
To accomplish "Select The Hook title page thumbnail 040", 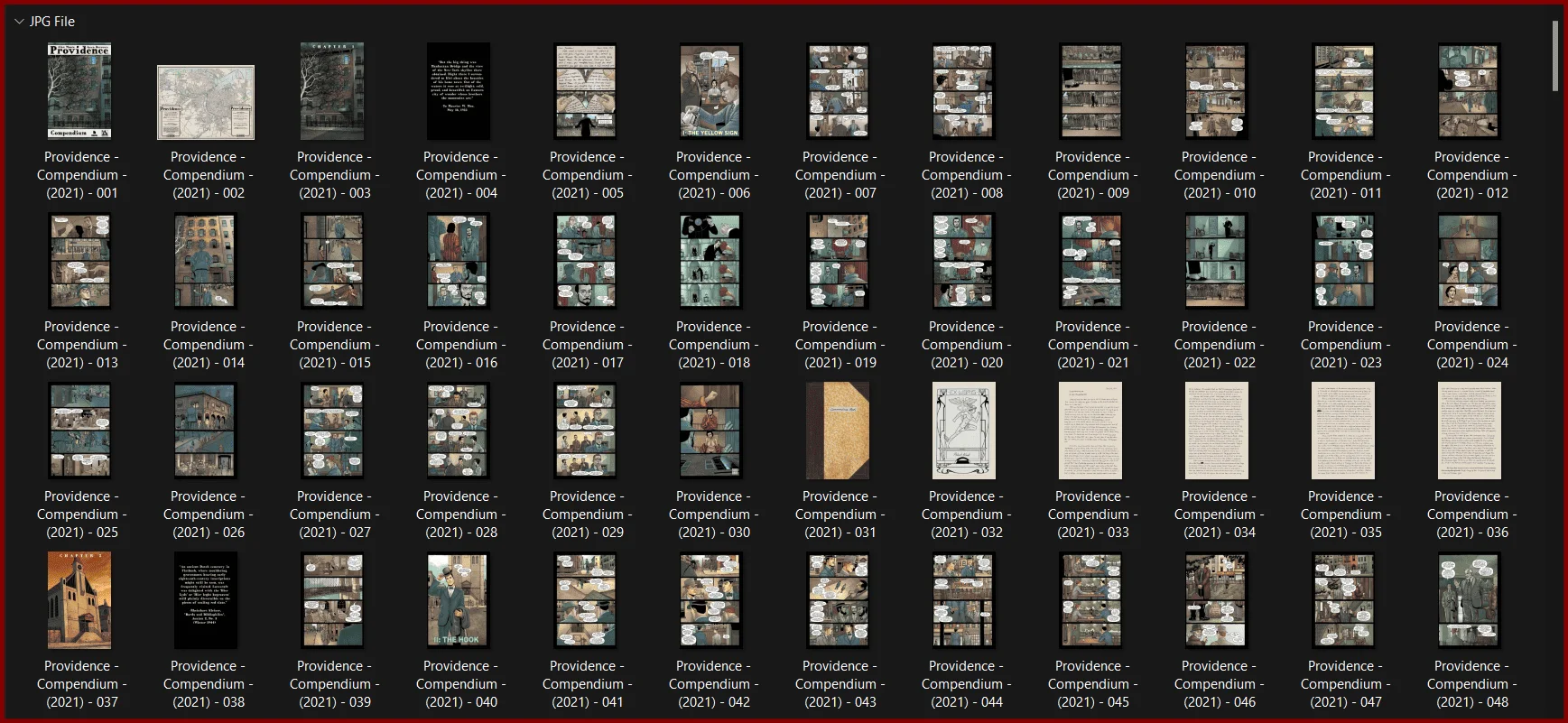I will pos(459,600).
